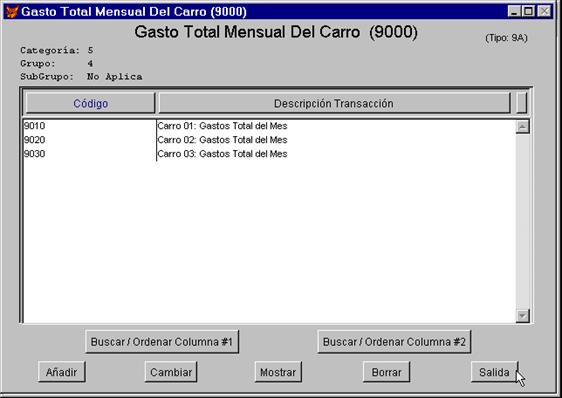Click the list scrollbar up arrow
The width and height of the screenshot is (562, 398).
(x=523, y=127)
